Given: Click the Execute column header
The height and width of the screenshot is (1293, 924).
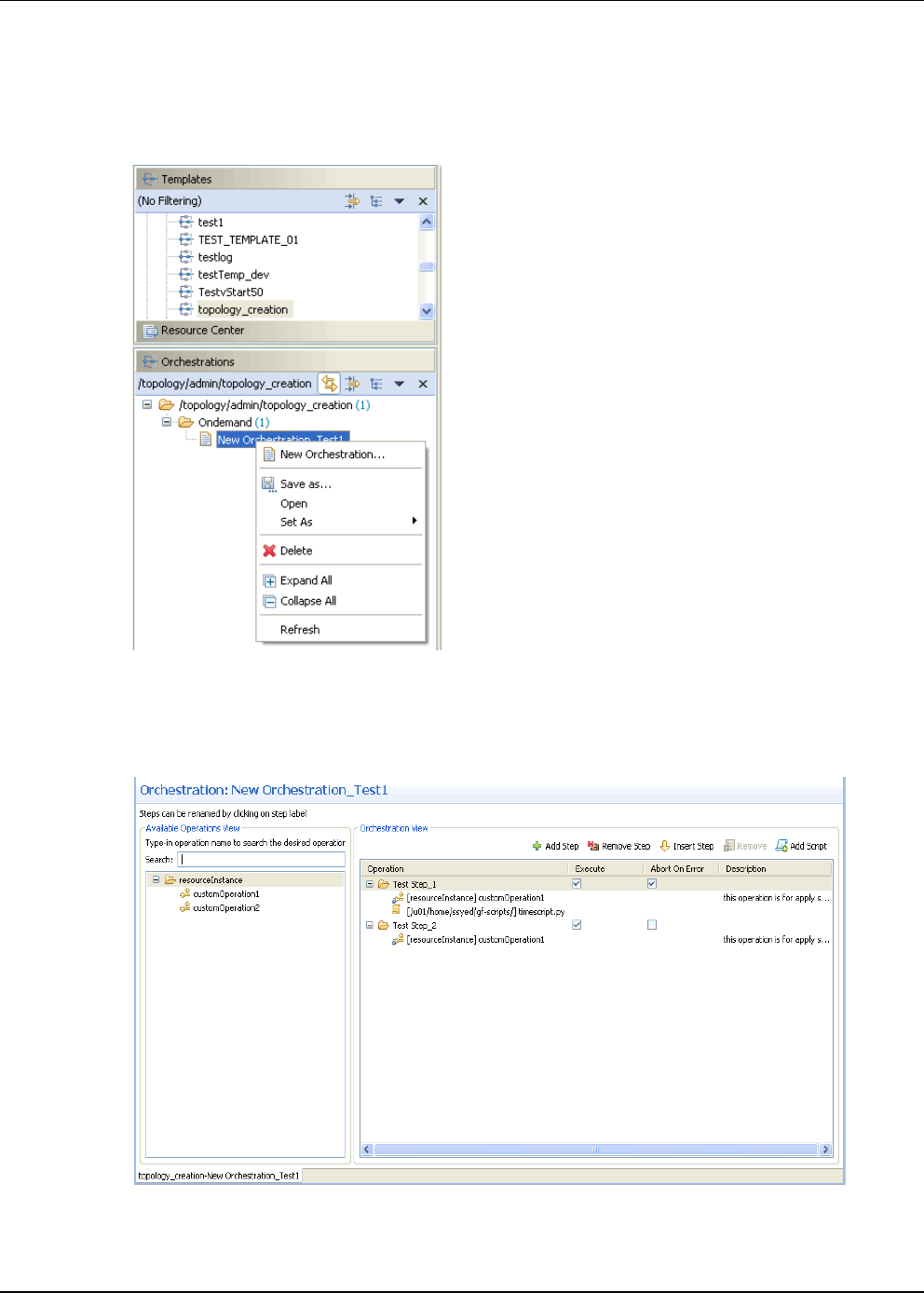Looking at the screenshot, I should click(605, 868).
